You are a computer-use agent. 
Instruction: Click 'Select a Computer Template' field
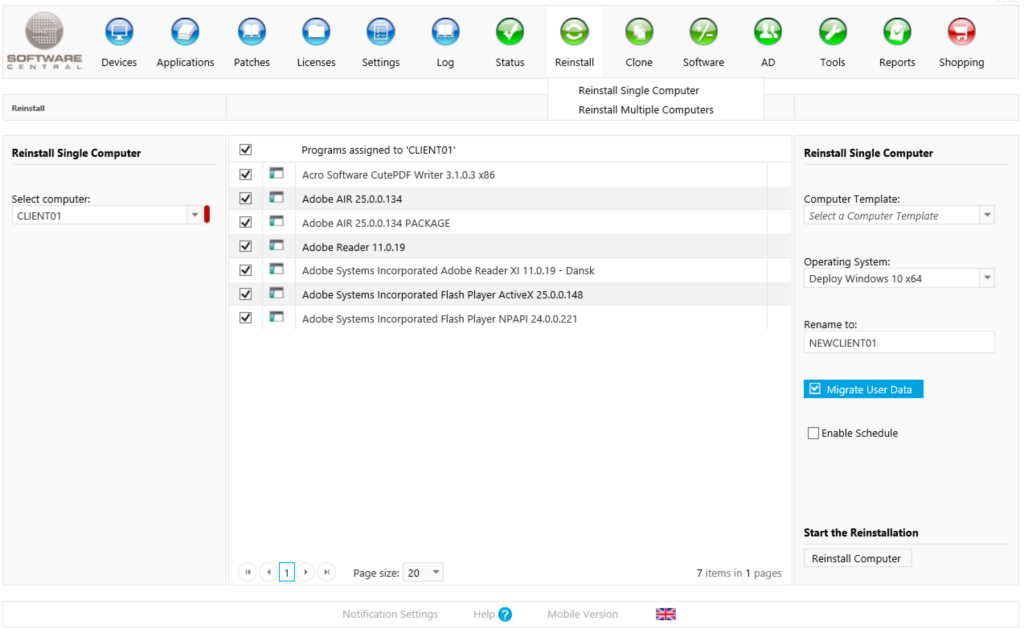(892, 216)
